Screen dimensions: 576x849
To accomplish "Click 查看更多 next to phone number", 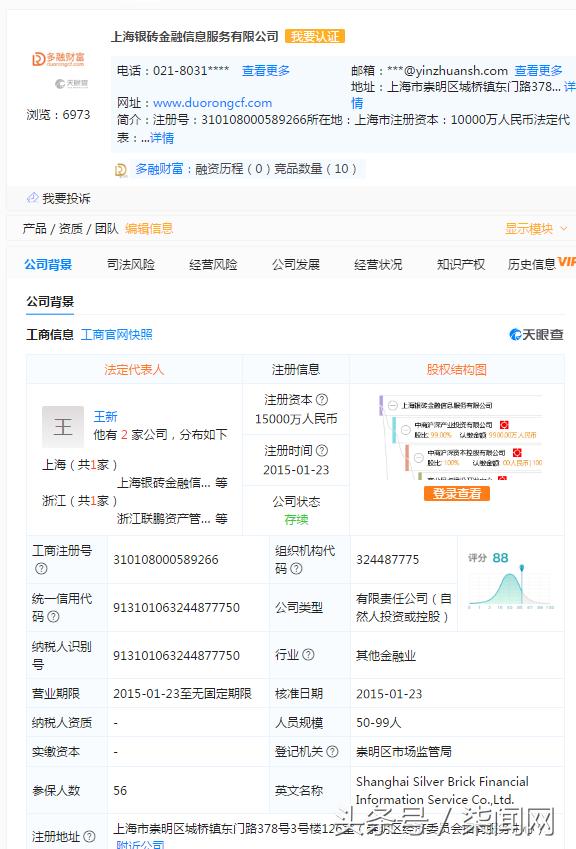I will point(266,70).
